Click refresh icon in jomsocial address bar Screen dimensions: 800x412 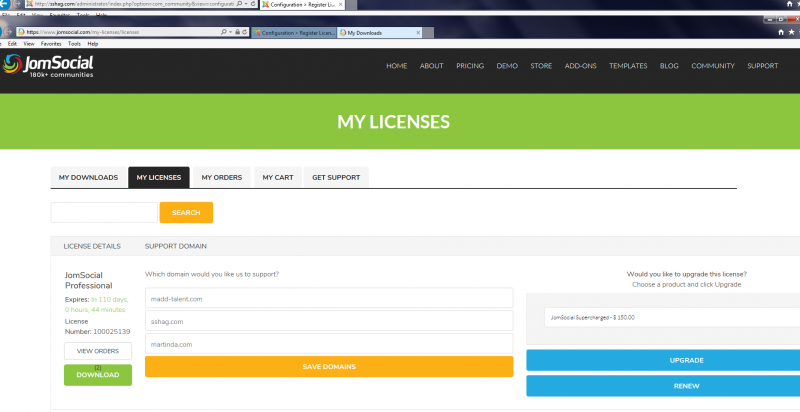click(245, 32)
